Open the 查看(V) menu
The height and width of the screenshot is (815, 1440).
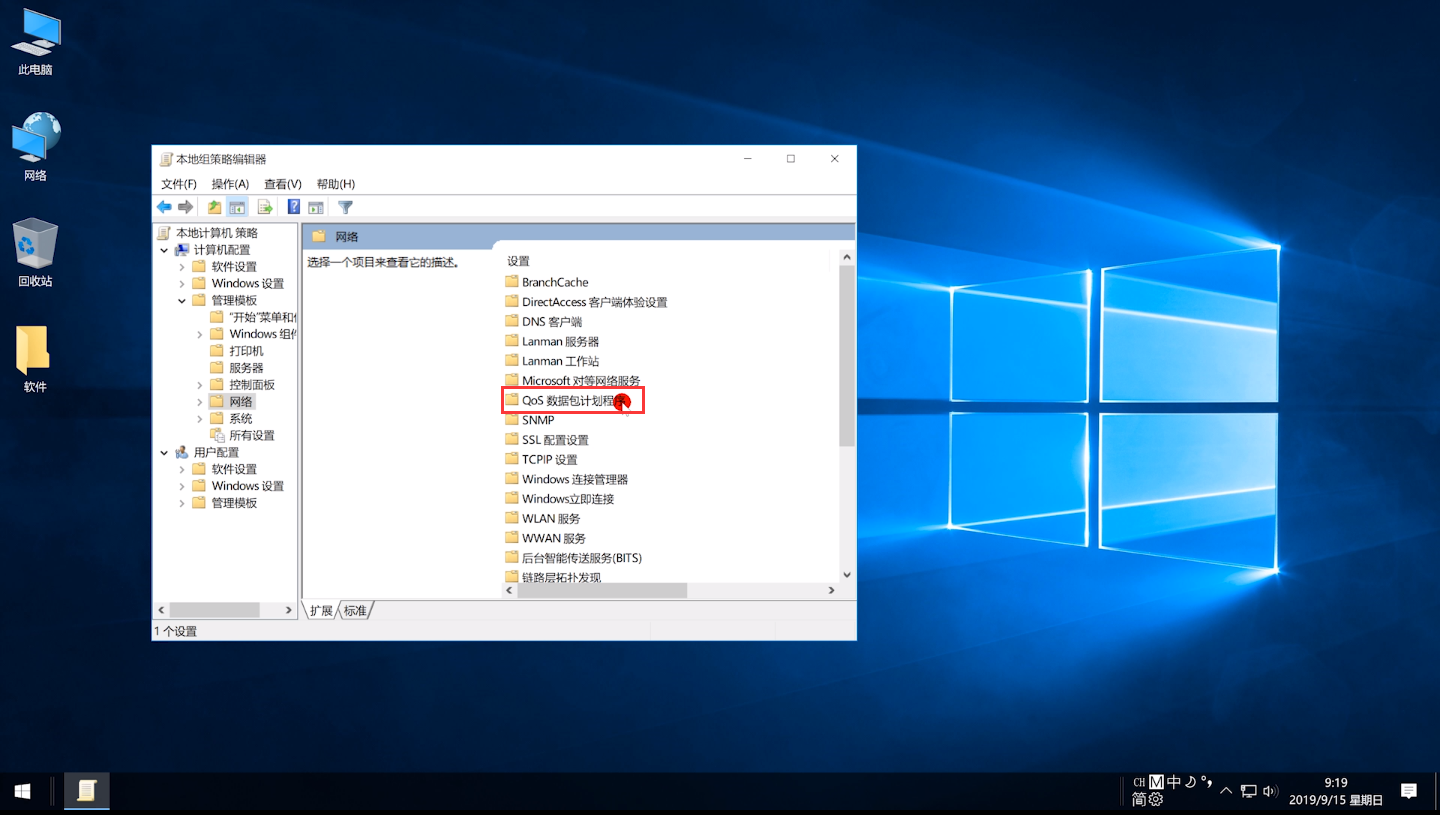pos(283,184)
